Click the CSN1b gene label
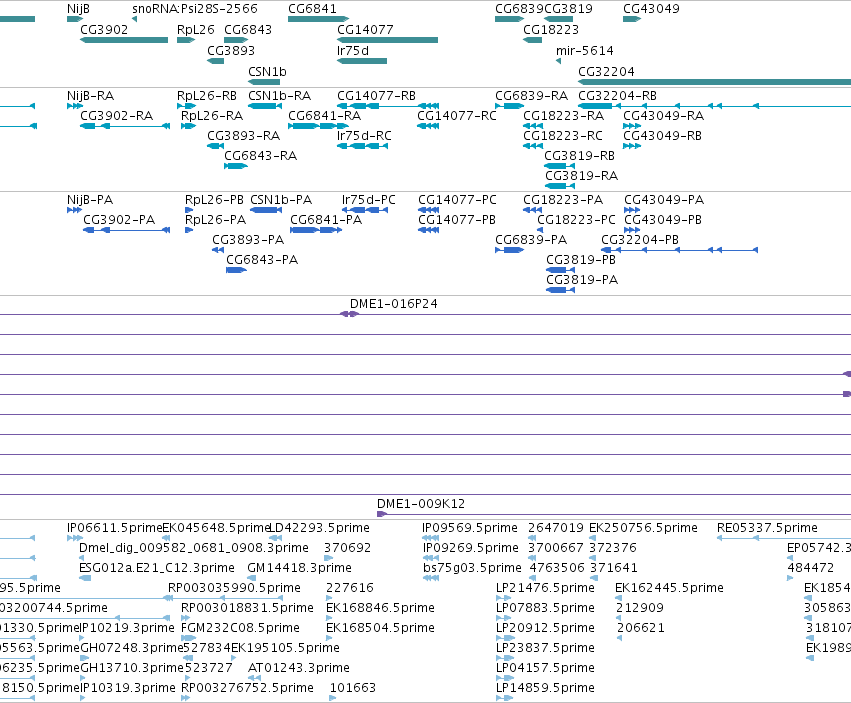 (267, 72)
